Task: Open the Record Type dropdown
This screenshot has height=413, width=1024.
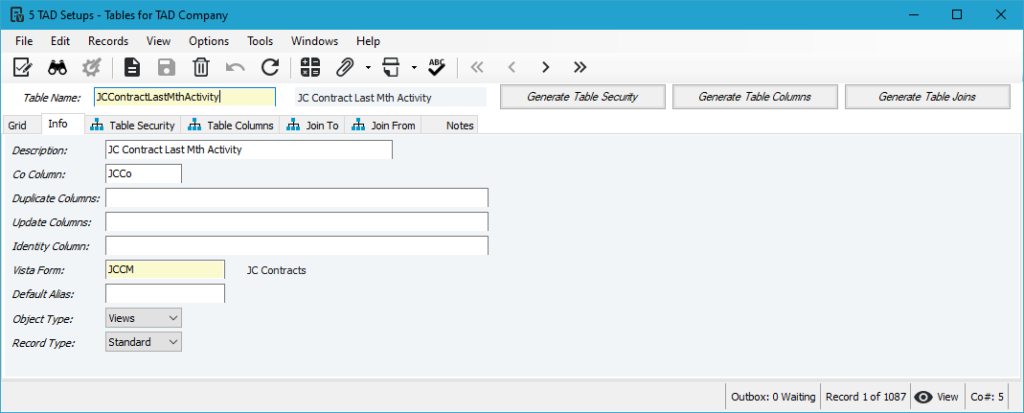Action: 143,342
